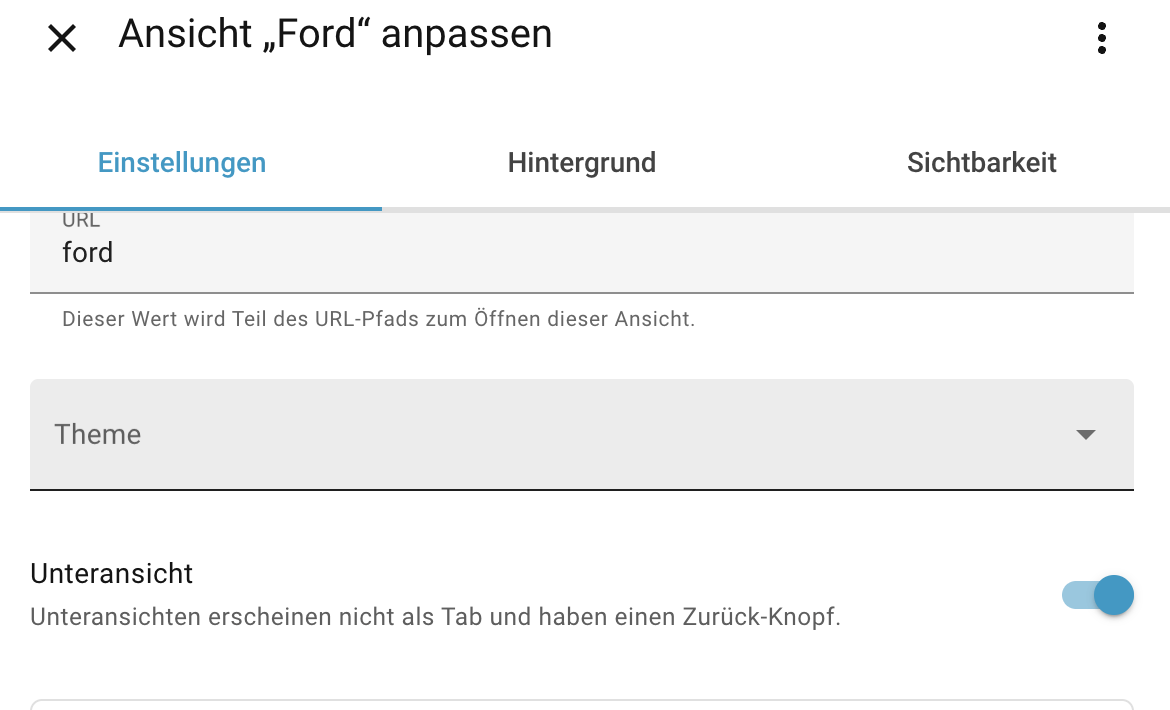Click the light track of Unteransicht switch
The height and width of the screenshot is (710, 1170).
click(x=1074, y=596)
